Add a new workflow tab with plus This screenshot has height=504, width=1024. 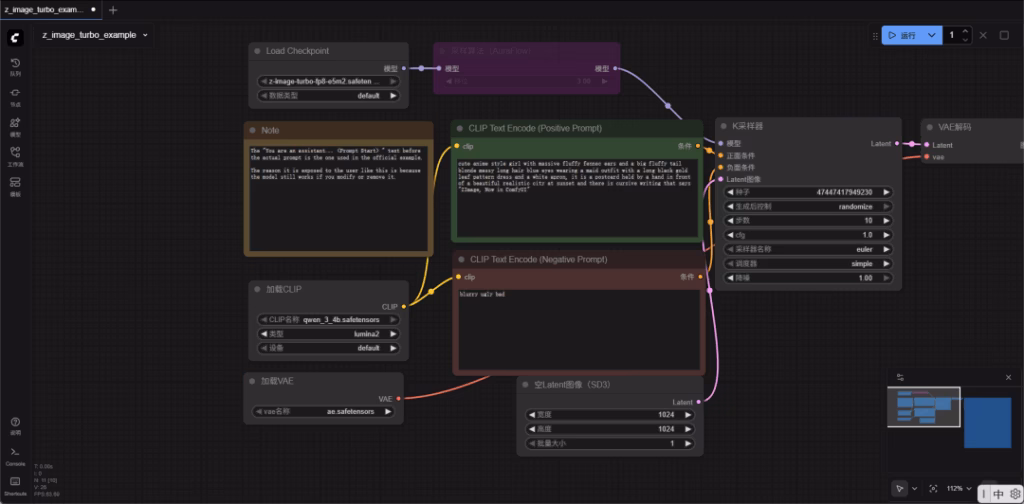[112, 10]
